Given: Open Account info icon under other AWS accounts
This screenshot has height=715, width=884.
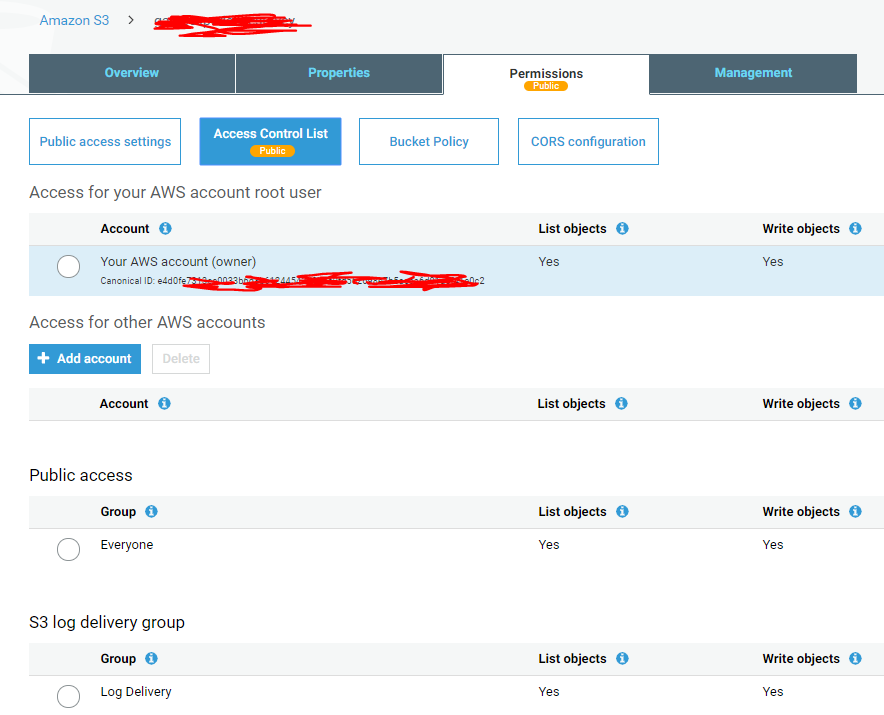Looking at the screenshot, I should [x=164, y=404].
